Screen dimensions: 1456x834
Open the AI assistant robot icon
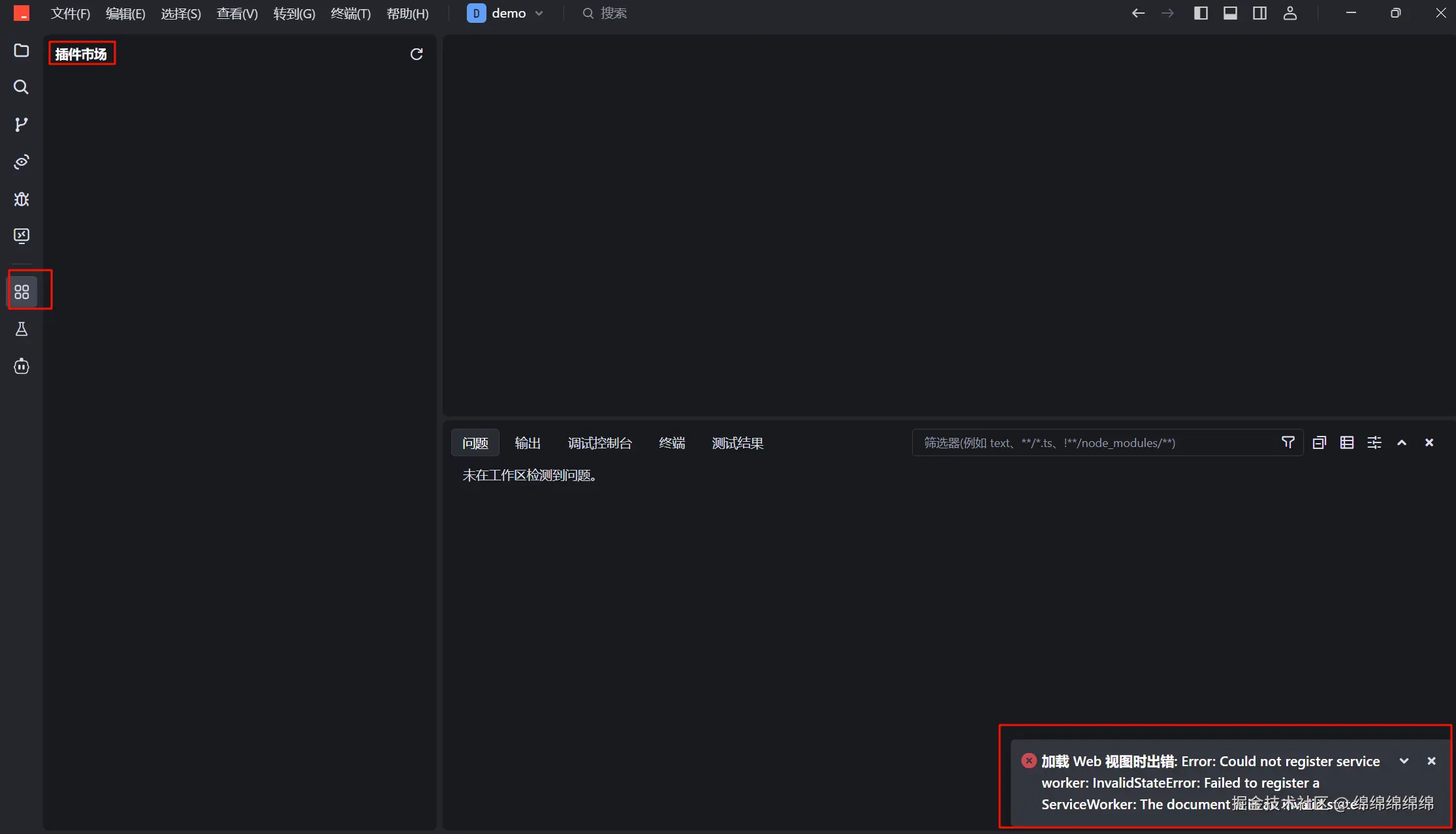point(22,367)
